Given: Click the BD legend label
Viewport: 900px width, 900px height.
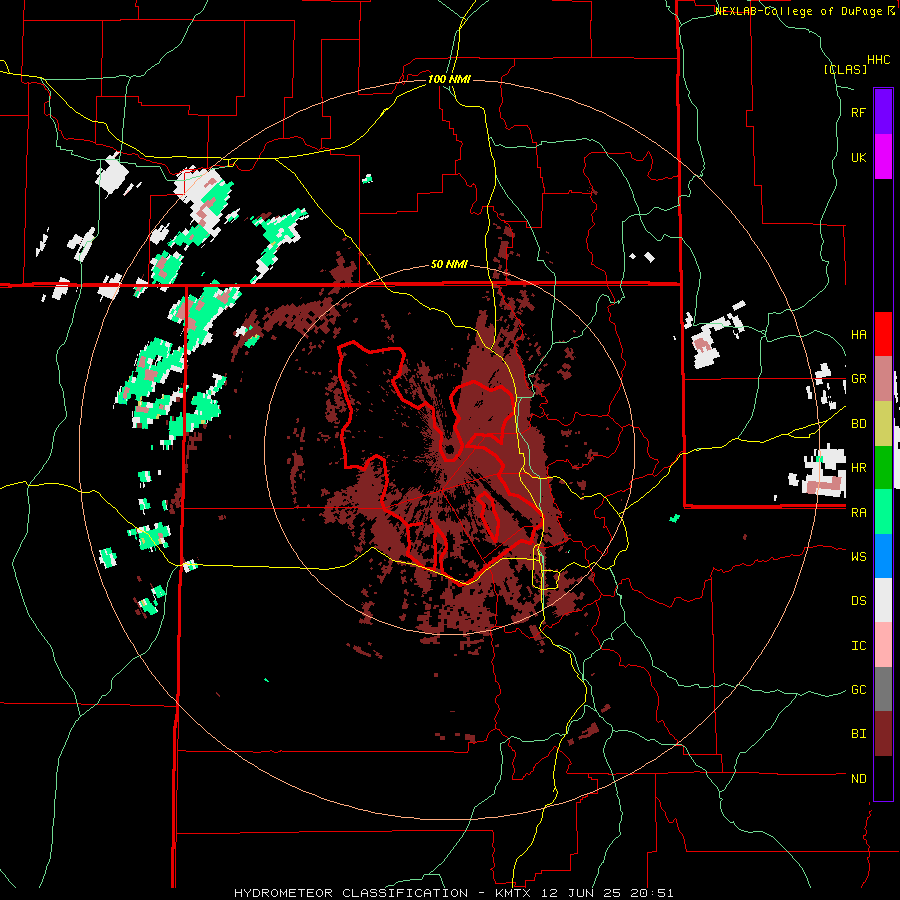Looking at the screenshot, I should coord(858,424).
